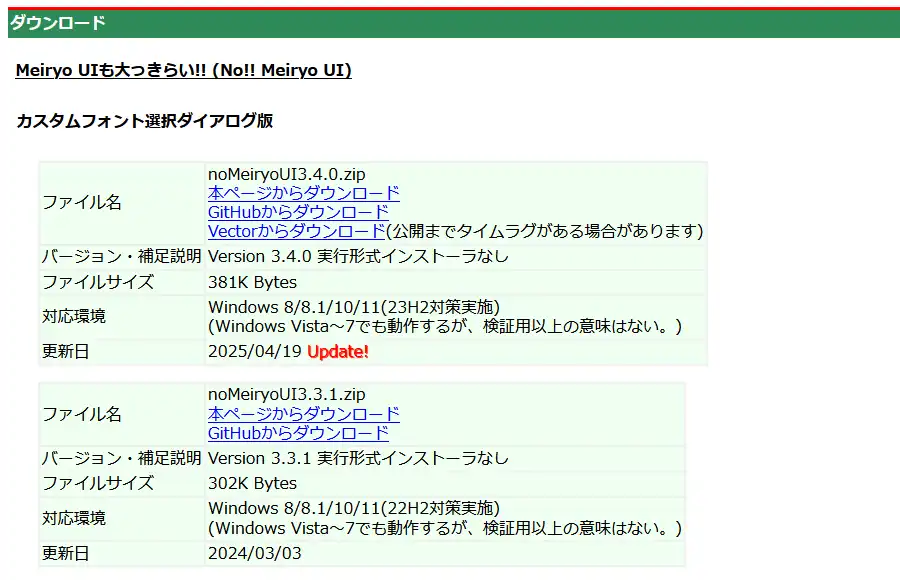Click バージョン・補足説明 label beside Version 3.4.0
Viewport: 900px width, 580px height.
(x=122, y=256)
